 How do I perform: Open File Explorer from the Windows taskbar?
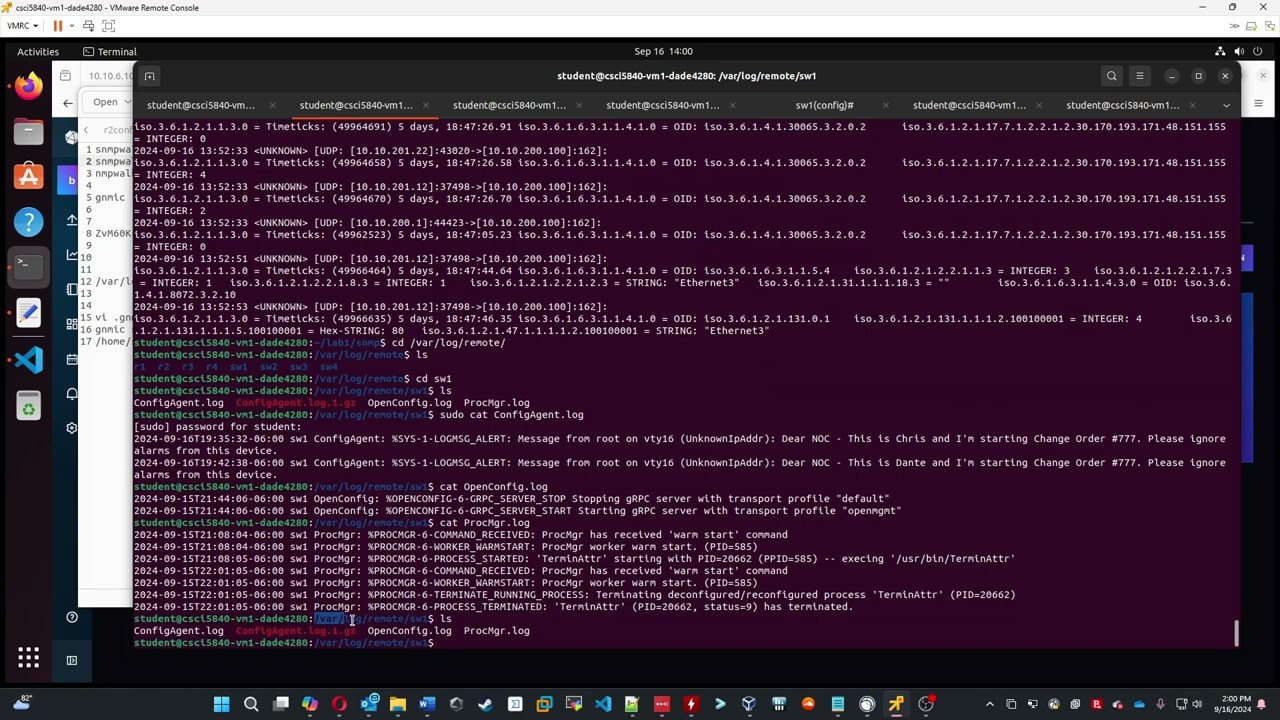pos(398,704)
